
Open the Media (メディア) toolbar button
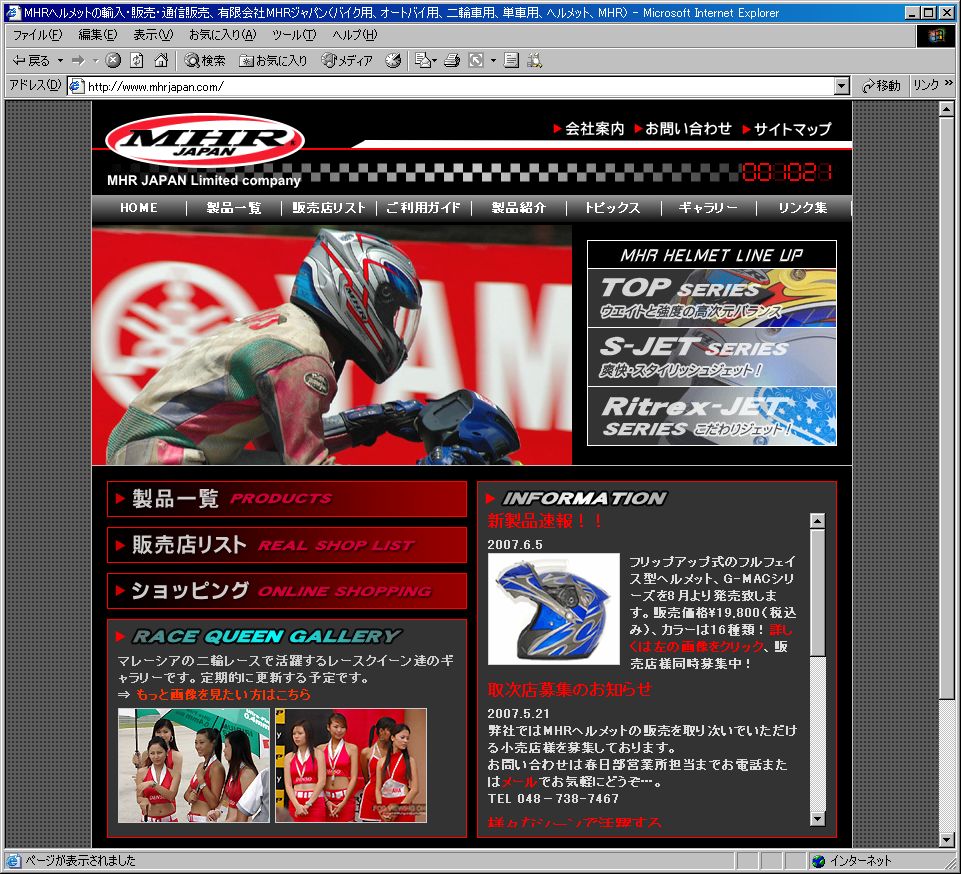(x=347, y=61)
